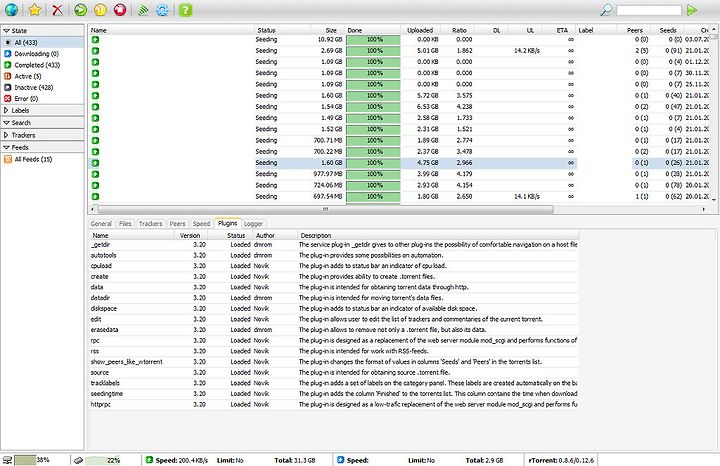
Task: Open help with the green question-mark icon
Action: (186, 10)
